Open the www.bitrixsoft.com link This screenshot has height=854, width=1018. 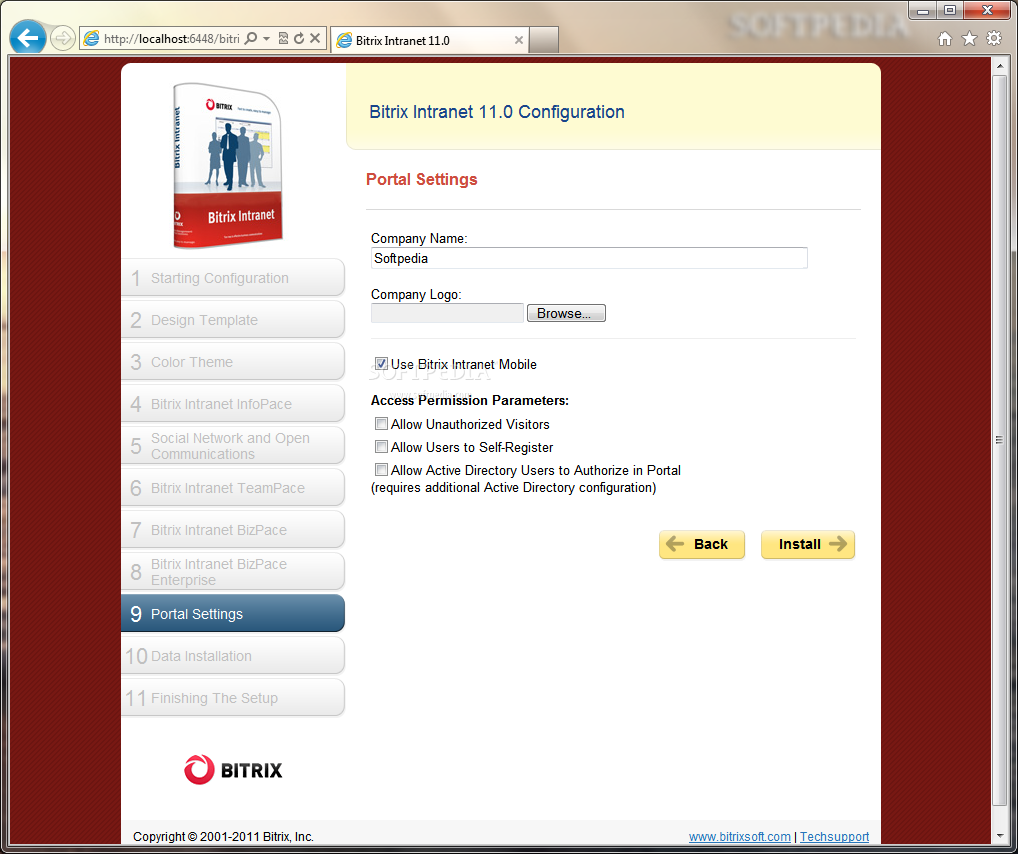739,836
